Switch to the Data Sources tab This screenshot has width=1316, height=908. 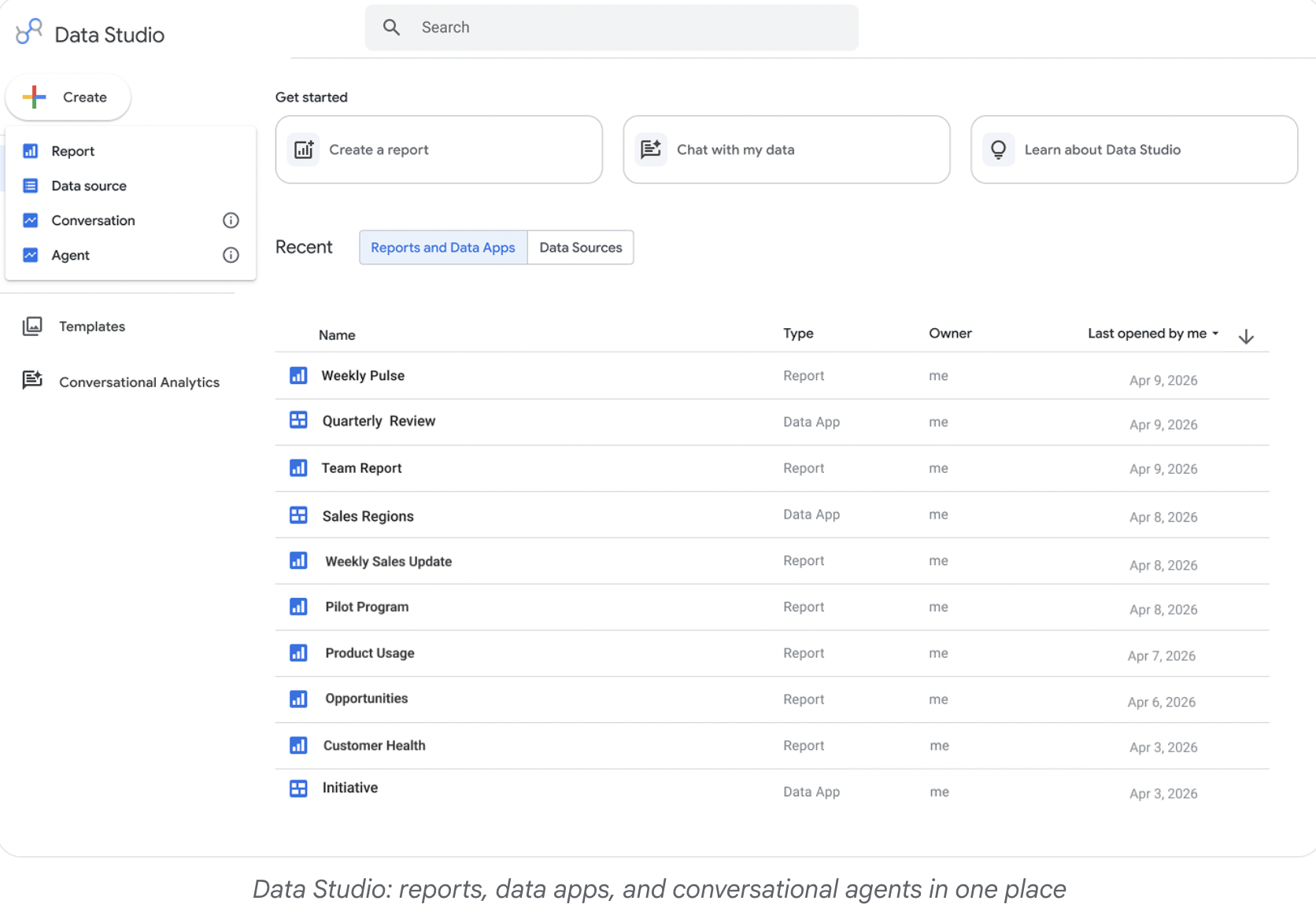click(x=581, y=248)
